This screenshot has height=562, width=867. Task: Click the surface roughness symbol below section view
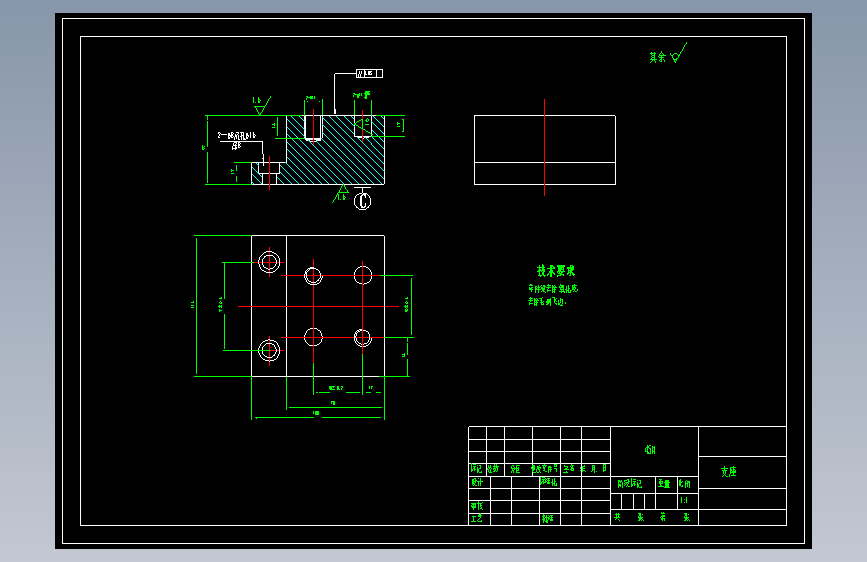tap(341, 194)
